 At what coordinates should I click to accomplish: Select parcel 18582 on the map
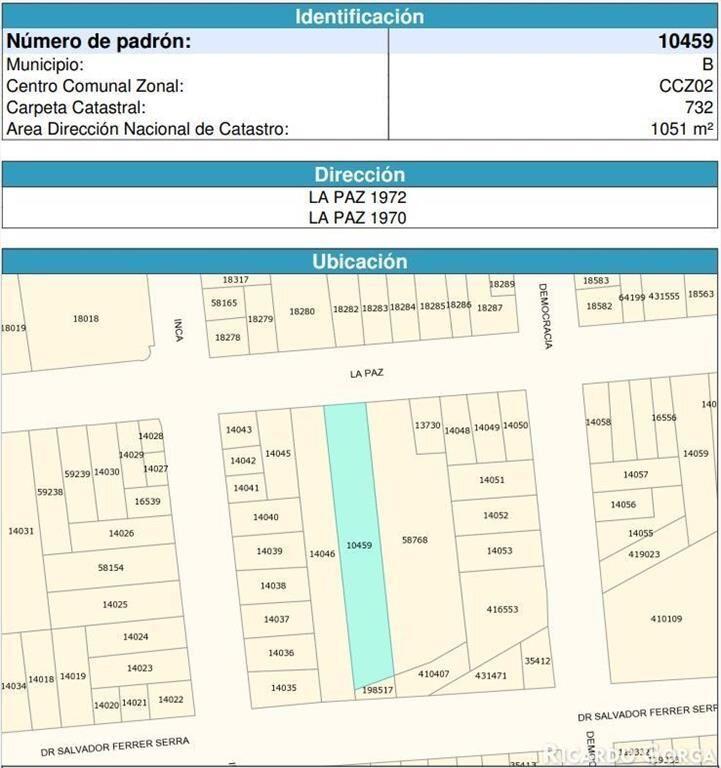click(599, 306)
